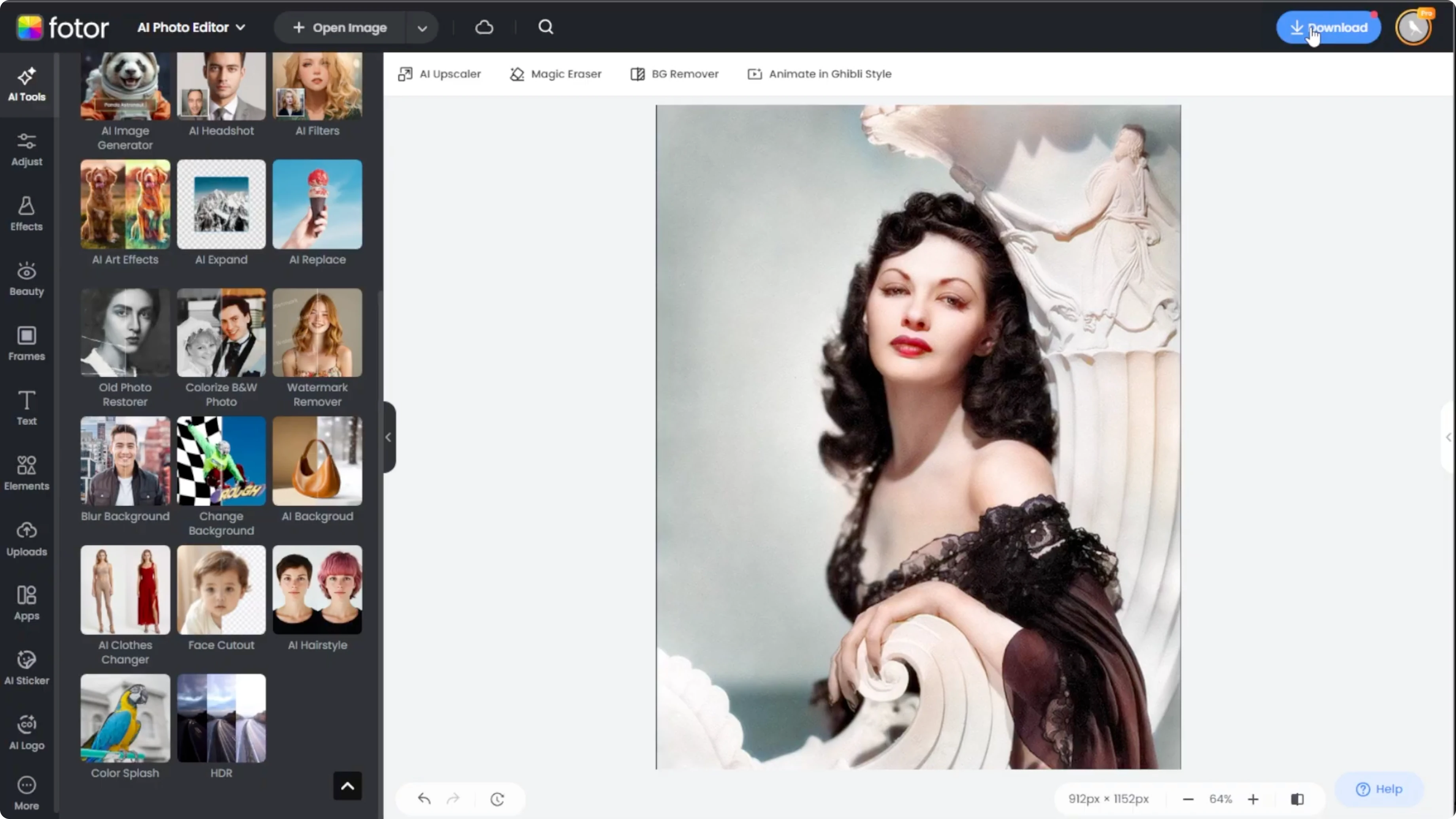Select the AI Upscaler tool
Image resolution: width=1456 pixels, height=819 pixels.
click(x=439, y=74)
